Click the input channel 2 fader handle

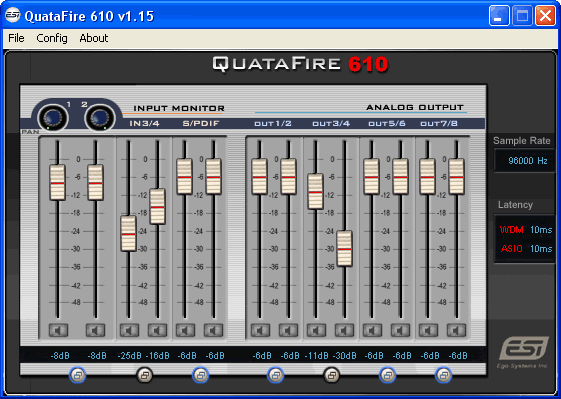[x=96, y=183]
